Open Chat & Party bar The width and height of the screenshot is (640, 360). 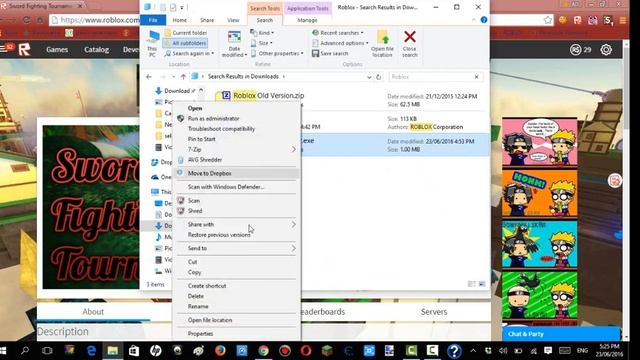pyautogui.click(x=561, y=334)
